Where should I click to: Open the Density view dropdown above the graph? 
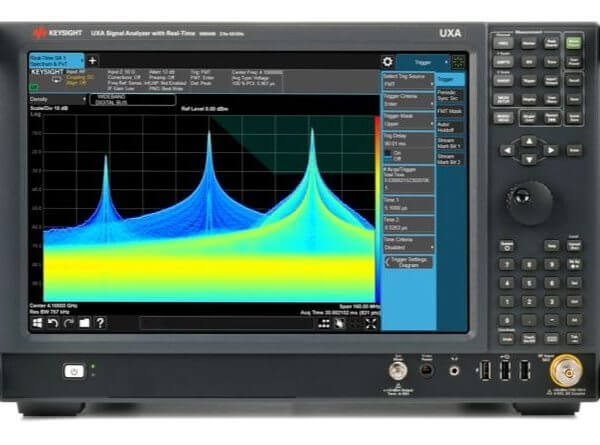click(x=58, y=99)
